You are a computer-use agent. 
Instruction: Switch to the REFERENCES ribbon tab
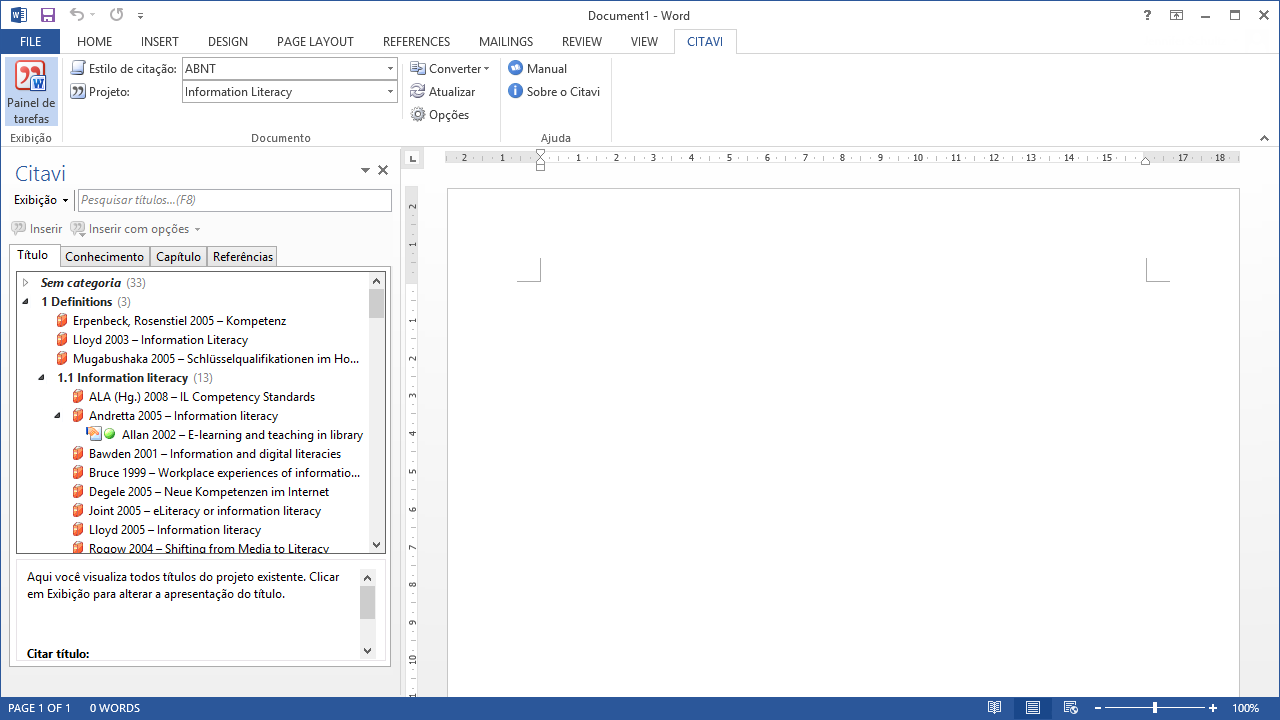tap(416, 41)
